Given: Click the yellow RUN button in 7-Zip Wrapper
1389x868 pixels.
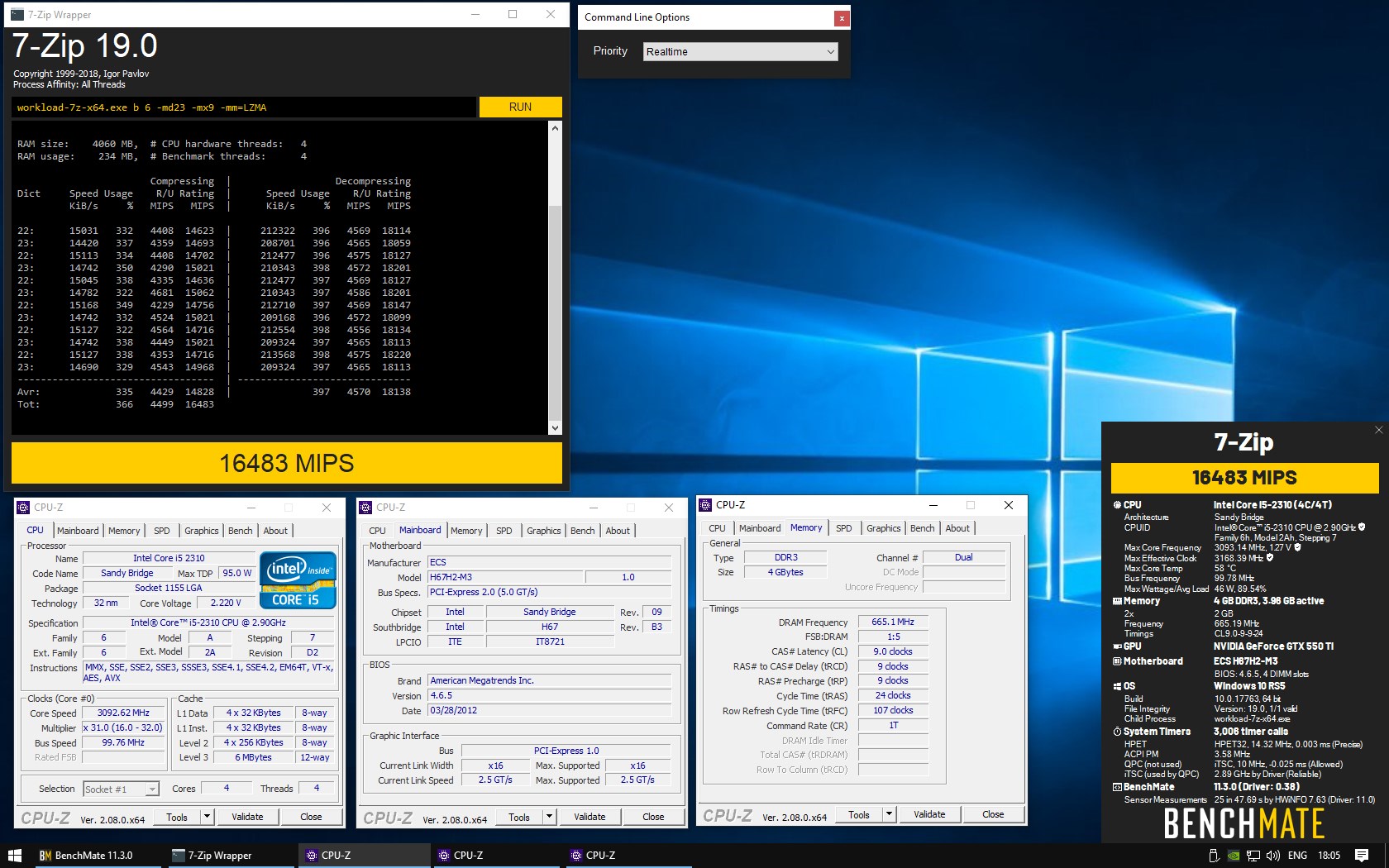Looking at the screenshot, I should (x=520, y=107).
